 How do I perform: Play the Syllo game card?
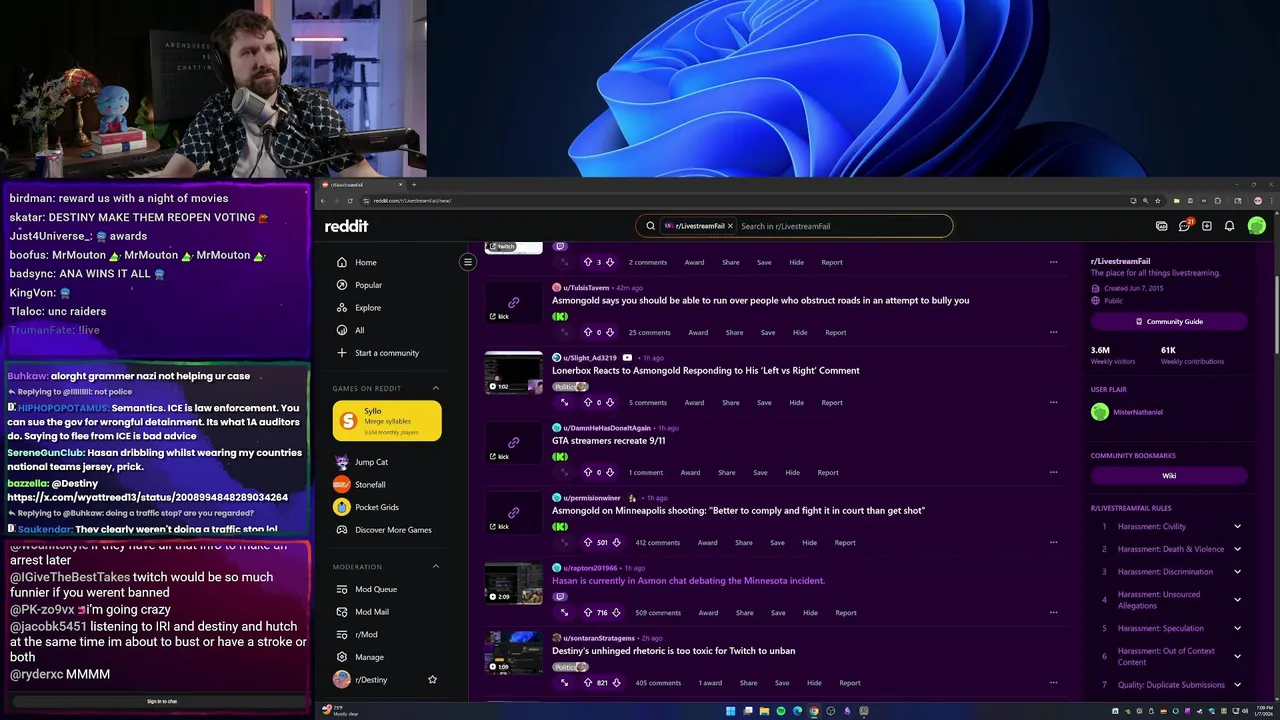tap(387, 421)
